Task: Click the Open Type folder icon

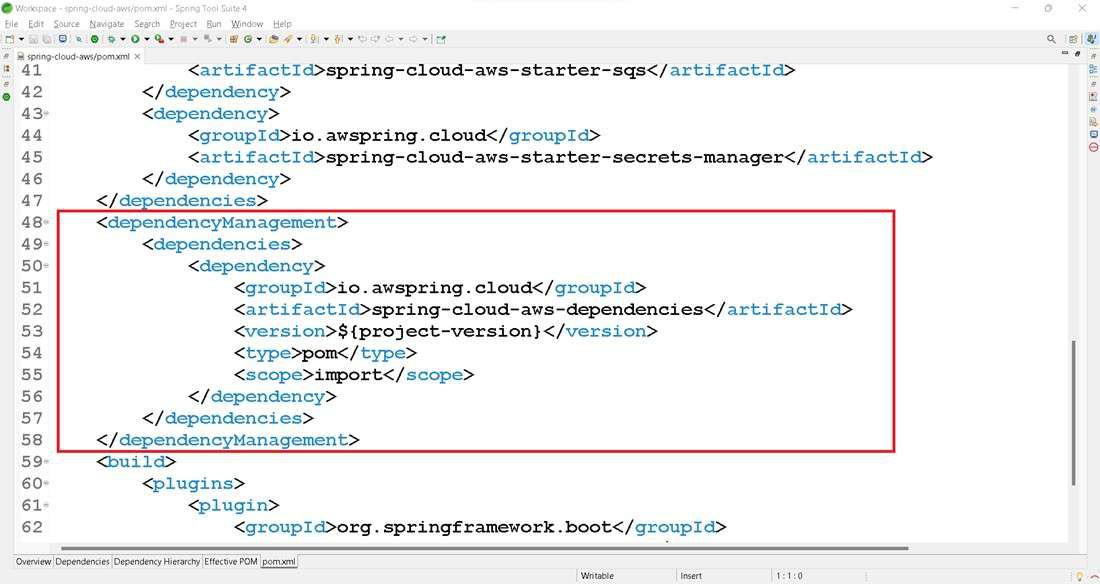Action: coord(274,39)
